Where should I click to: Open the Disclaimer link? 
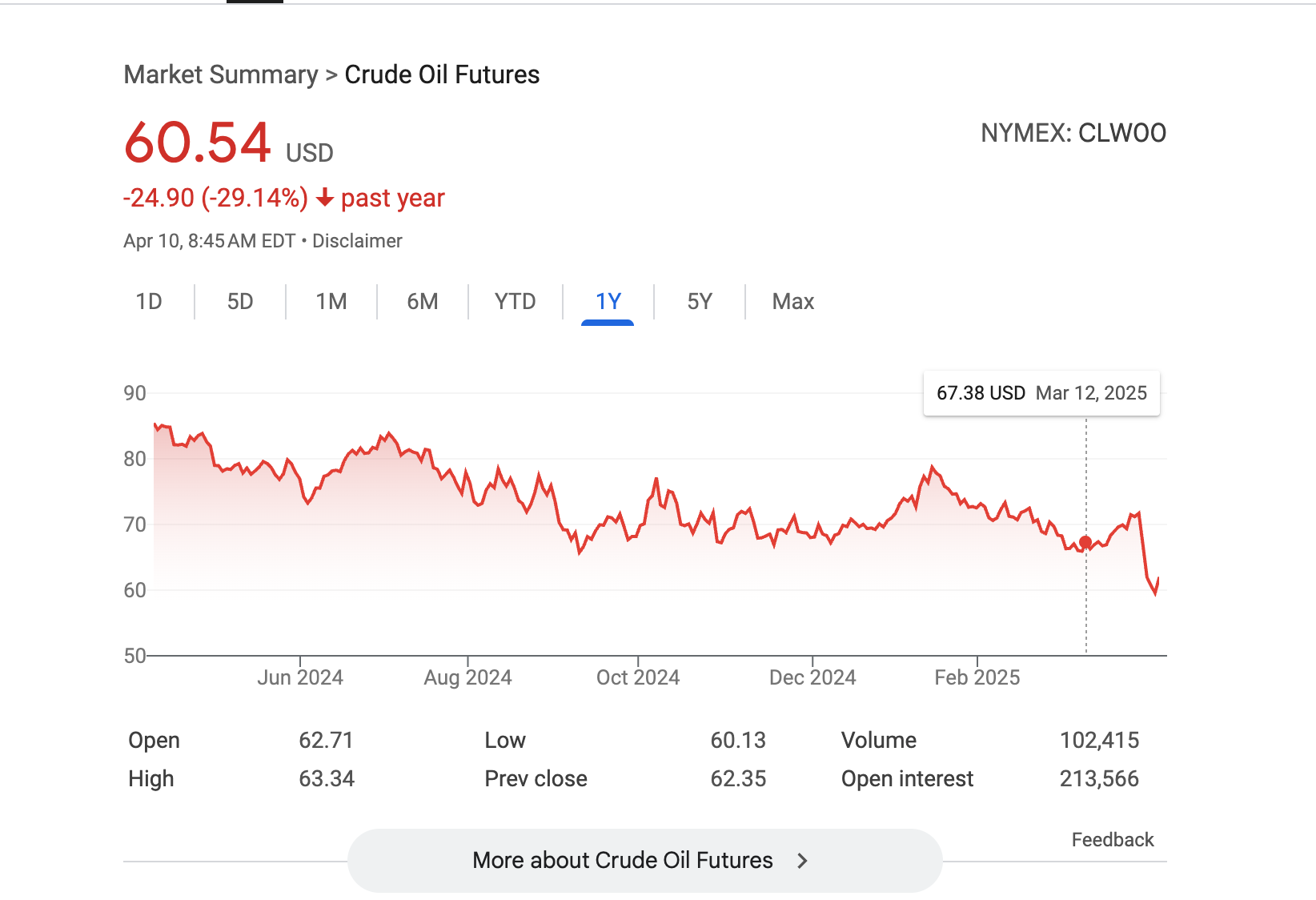(x=357, y=241)
